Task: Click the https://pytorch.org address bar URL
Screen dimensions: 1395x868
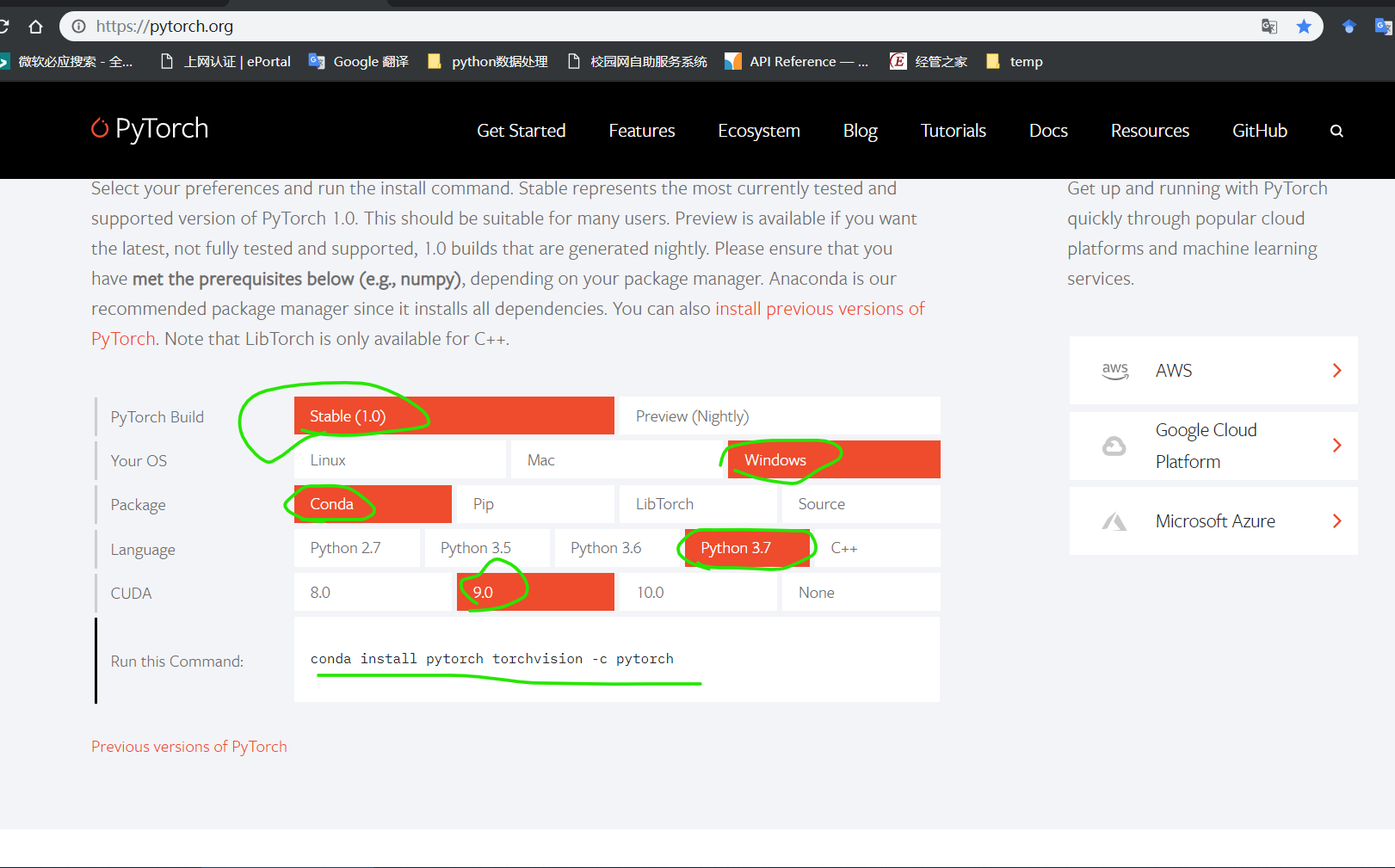Action: coord(164,27)
